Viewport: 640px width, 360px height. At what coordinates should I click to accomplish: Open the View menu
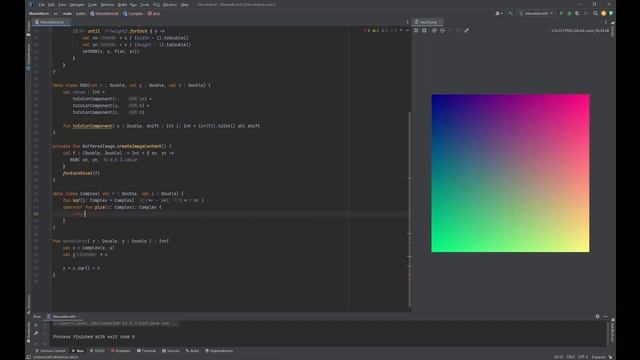click(62, 4)
